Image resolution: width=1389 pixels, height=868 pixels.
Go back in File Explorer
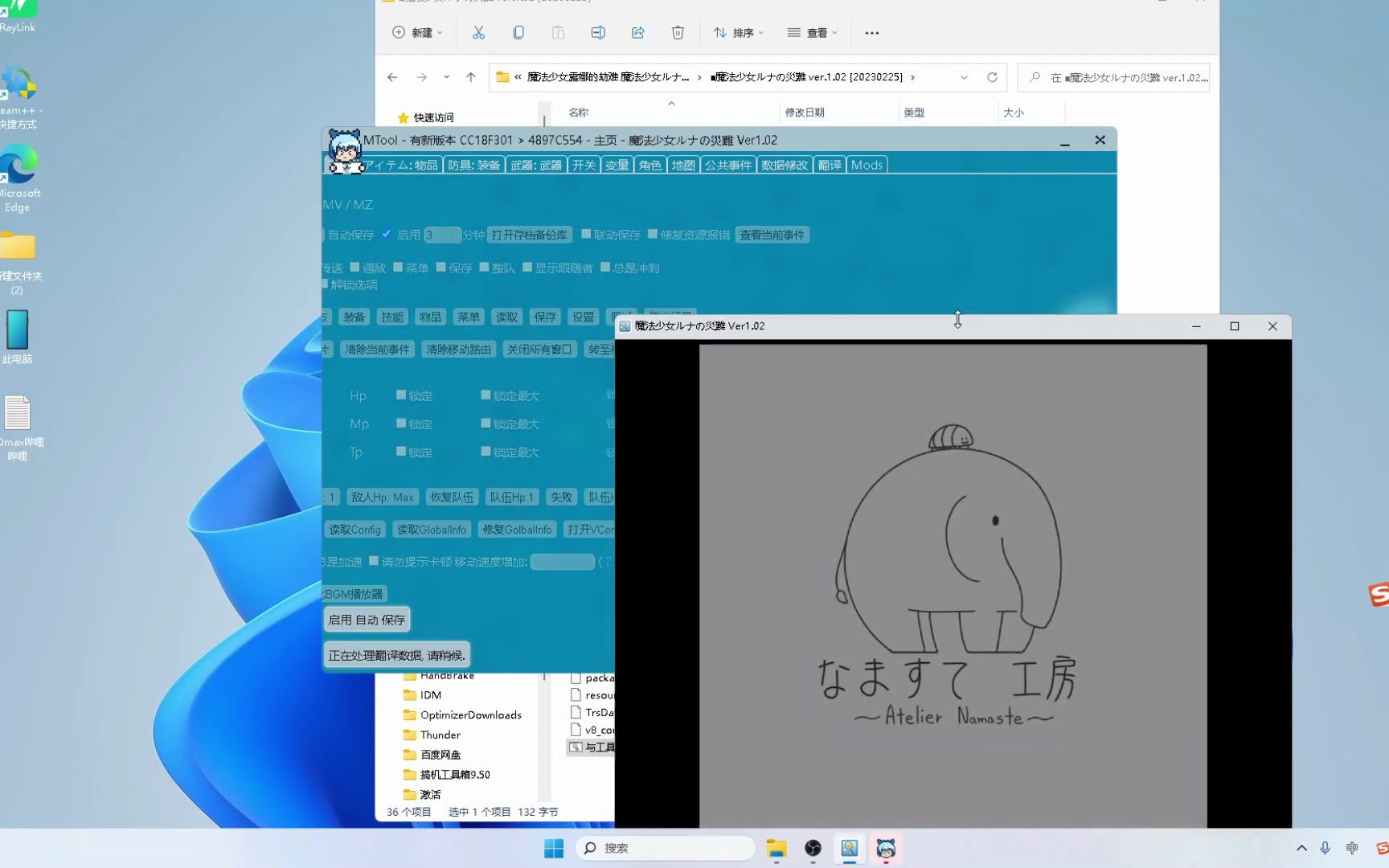(x=392, y=77)
